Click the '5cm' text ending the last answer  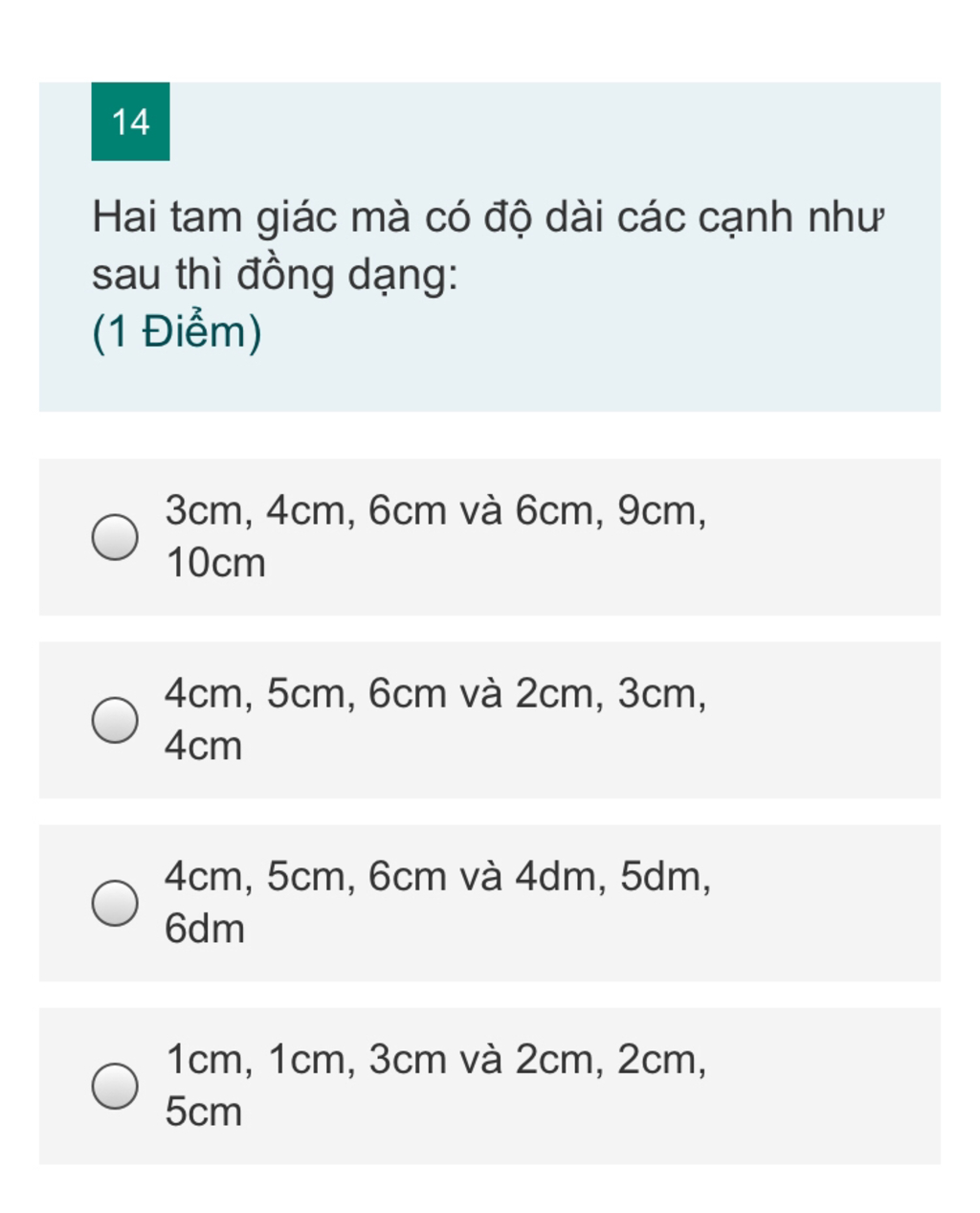pyautogui.click(x=203, y=1112)
